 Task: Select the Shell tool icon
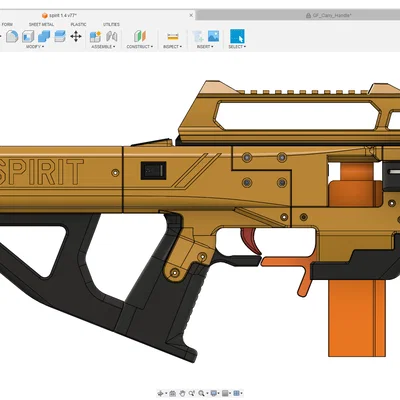(x=28, y=36)
